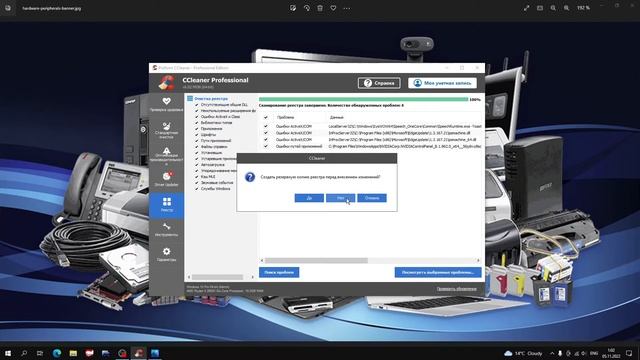This screenshot has height=360, width=640.
Task: Click the Проверить обновления link
Action: pos(456,289)
